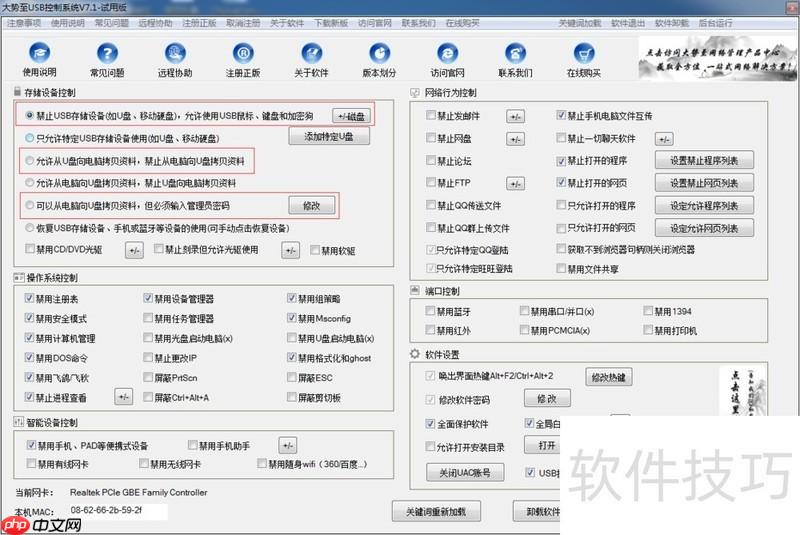
Task: Click the +/- button beside 禁止进程查看
Action: (x=123, y=397)
